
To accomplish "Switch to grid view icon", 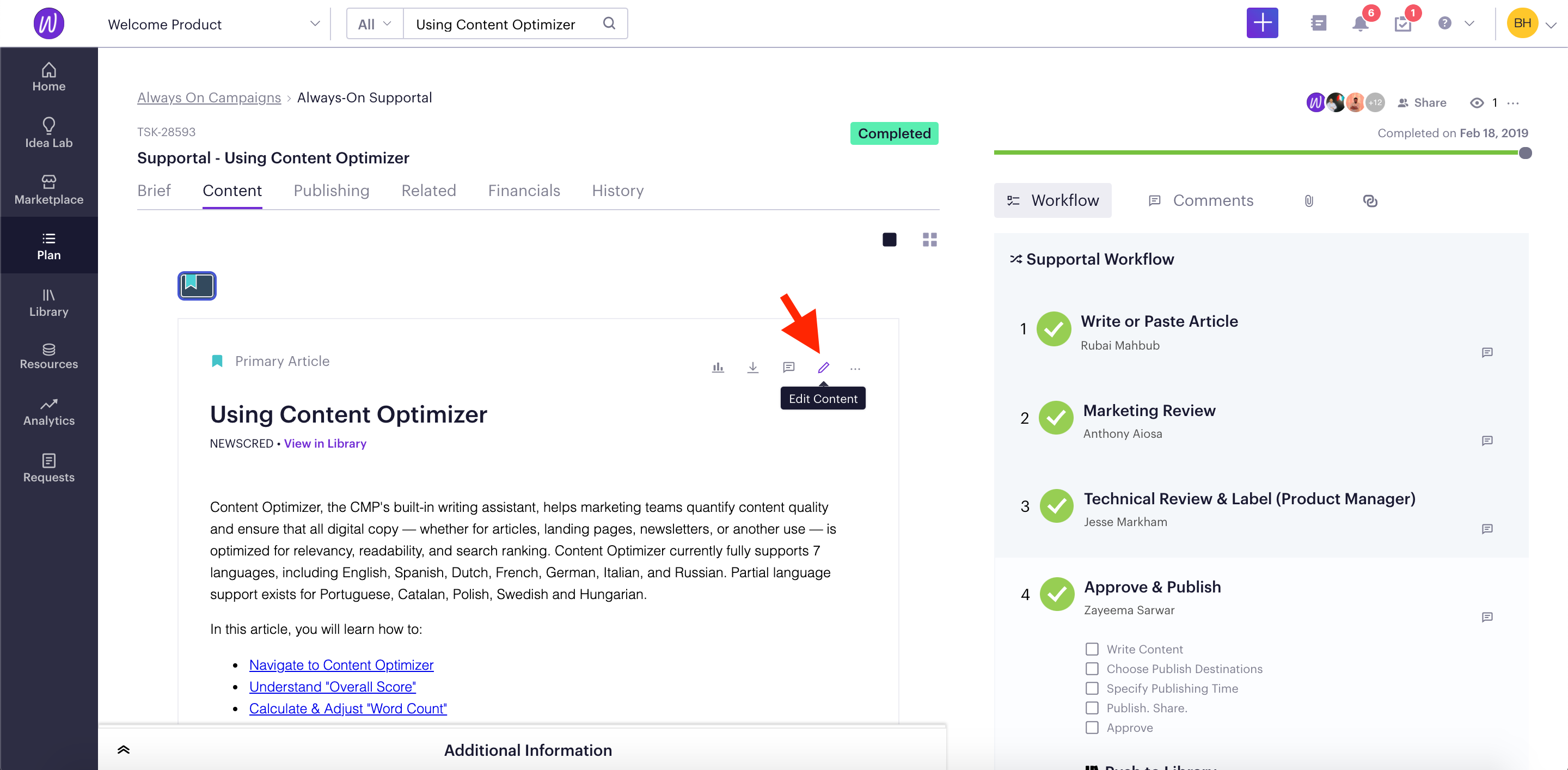I will (929, 239).
